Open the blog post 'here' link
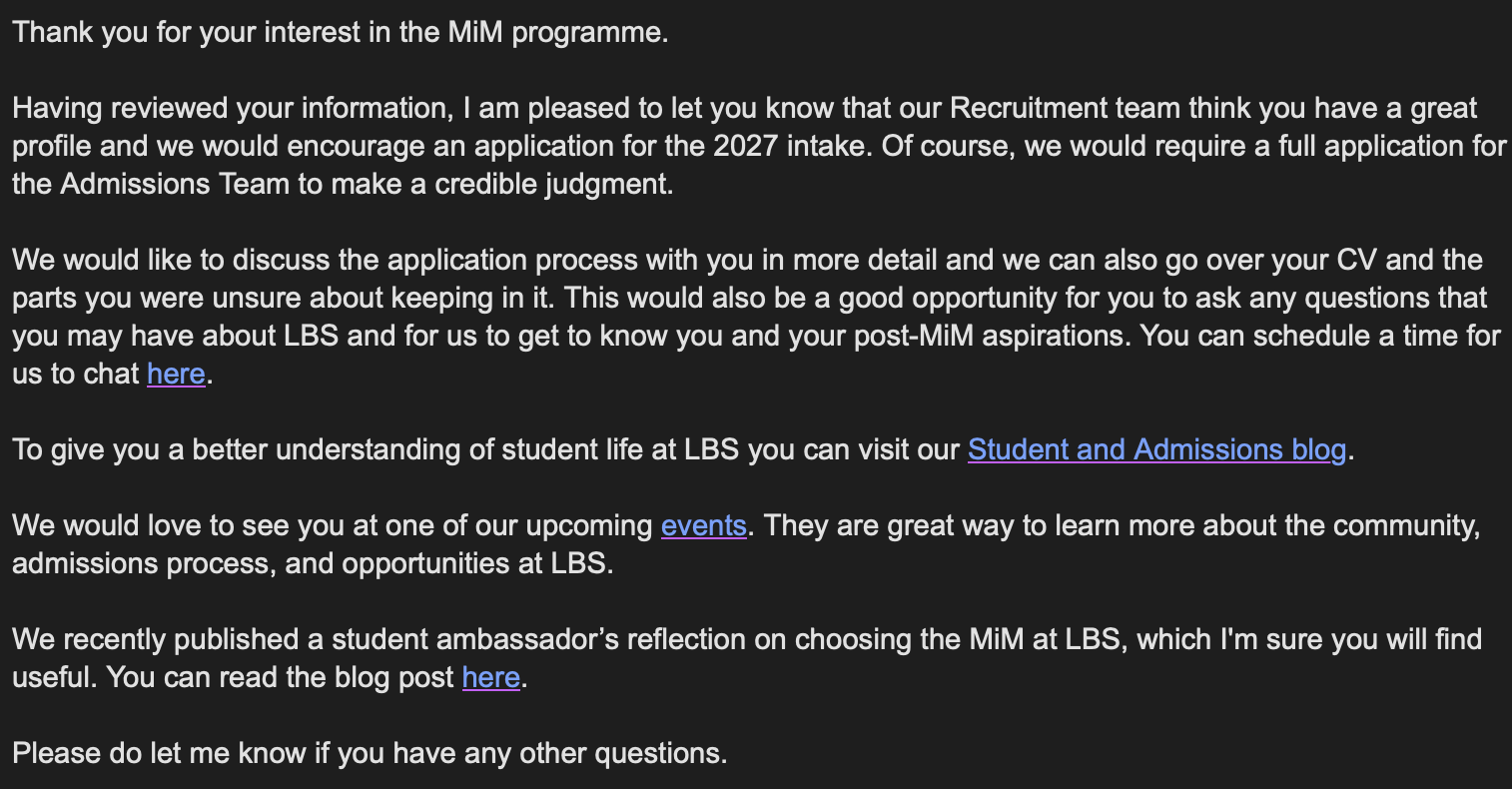The height and width of the screenshot is (789, 1512). point(490,677)
